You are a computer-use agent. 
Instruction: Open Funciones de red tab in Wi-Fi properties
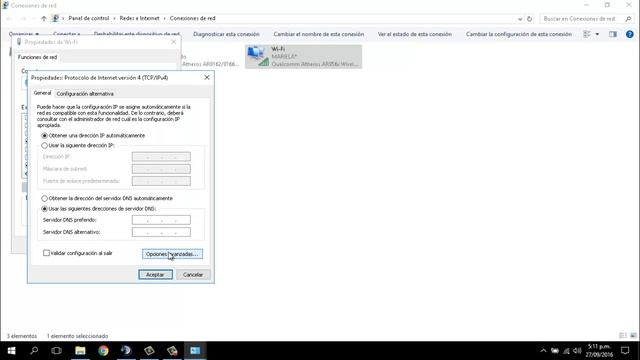pyautogui.click(x=38, y=57)
